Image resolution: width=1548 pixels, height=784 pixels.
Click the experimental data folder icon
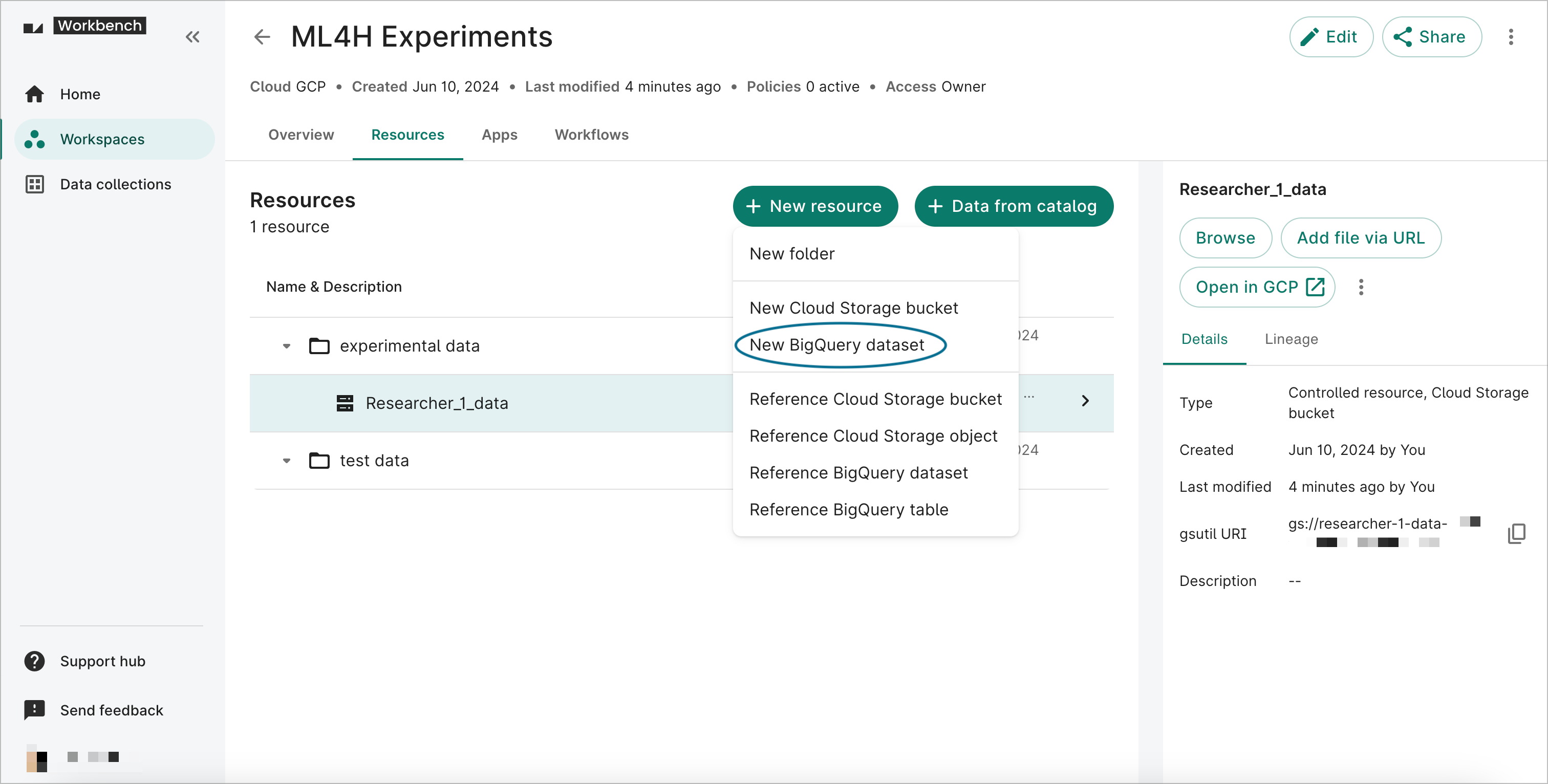319,346
